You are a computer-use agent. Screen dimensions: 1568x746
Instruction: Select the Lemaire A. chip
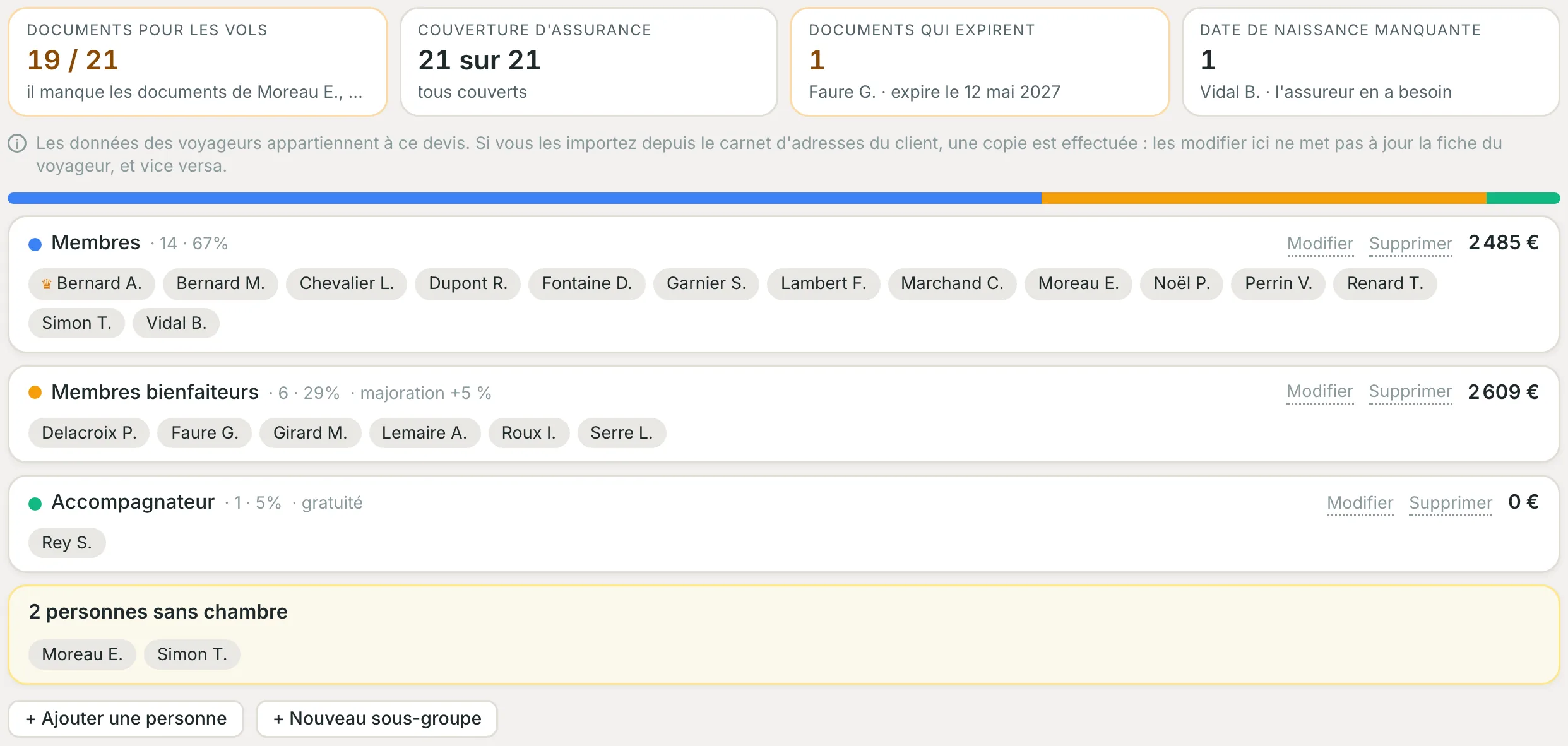[424, 433]
